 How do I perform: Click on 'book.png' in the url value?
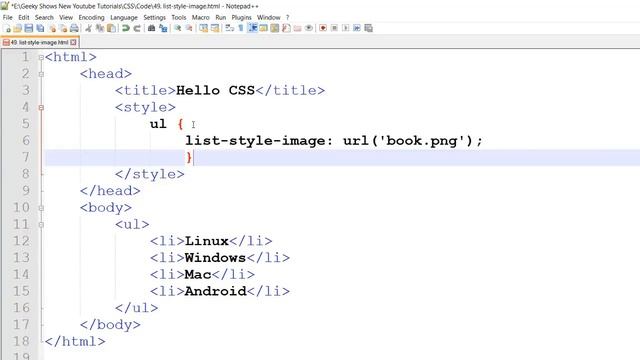422,141
